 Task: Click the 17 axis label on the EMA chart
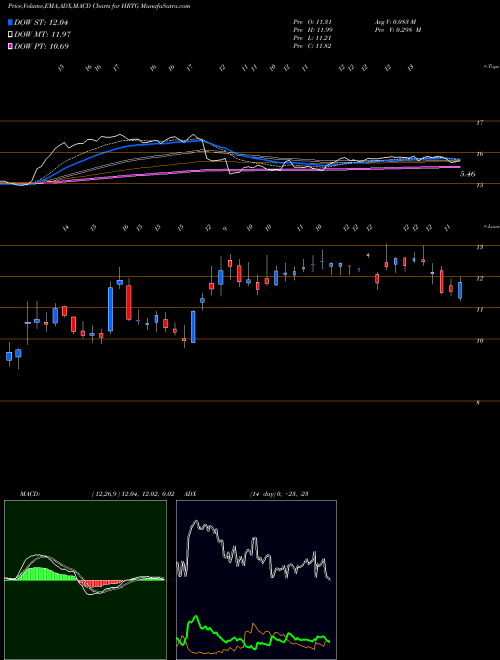(x=479, y=123)
